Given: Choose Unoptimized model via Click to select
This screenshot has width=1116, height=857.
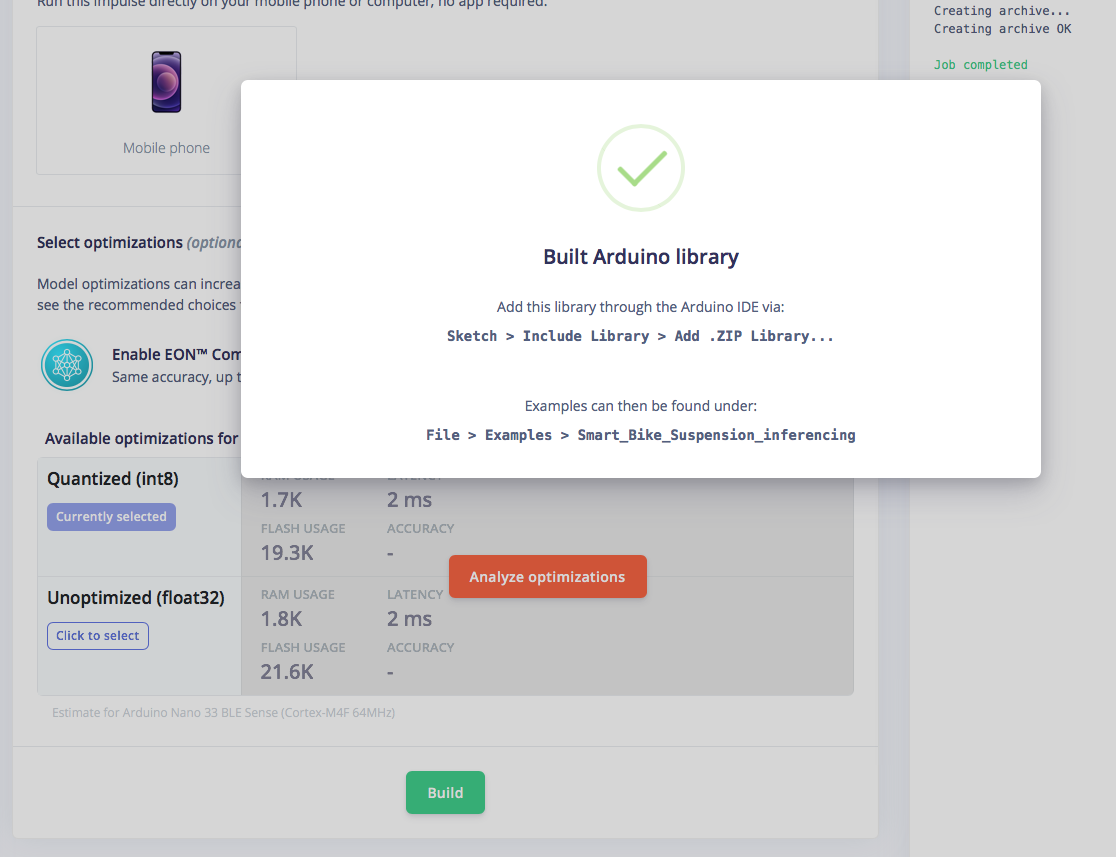Looking at the screenshot, I should coord(98,636).
